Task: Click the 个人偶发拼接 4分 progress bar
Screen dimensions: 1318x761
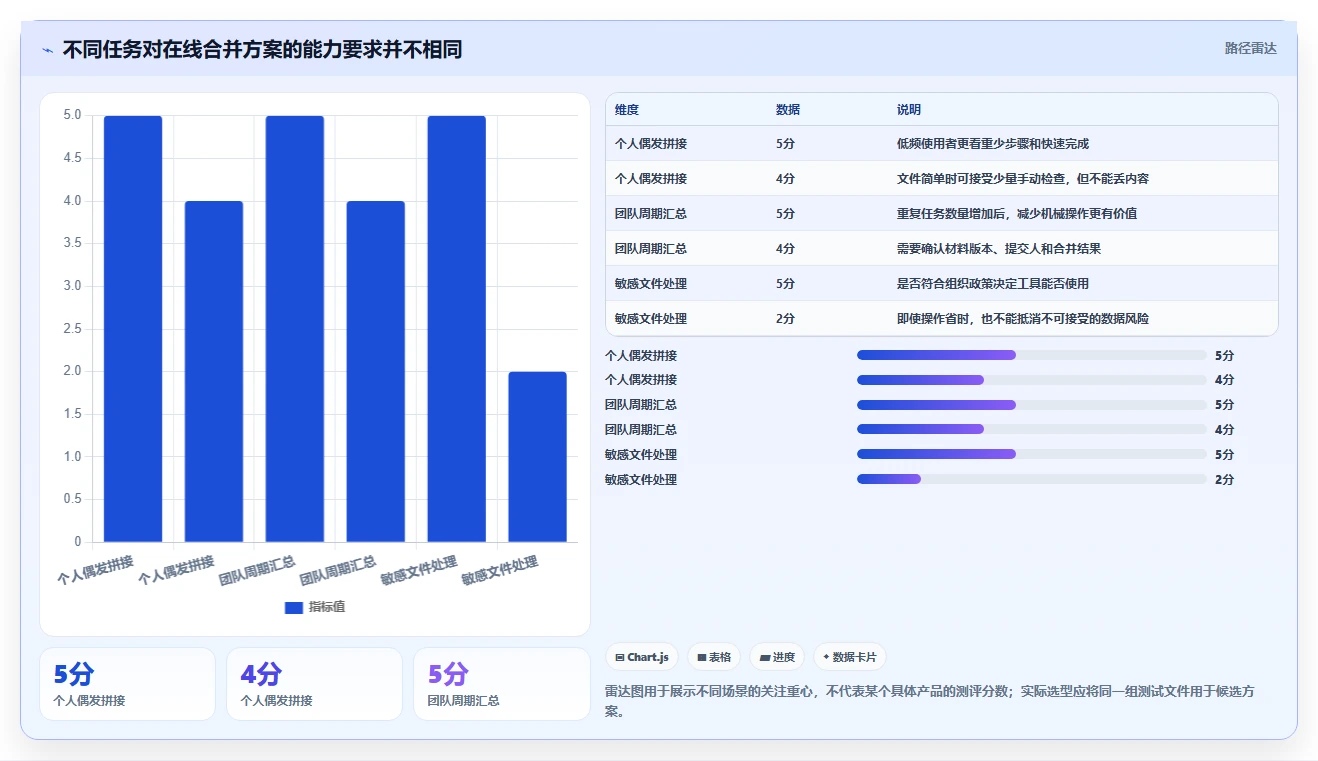Action: pyautogui.click(x=1031, y=380)
